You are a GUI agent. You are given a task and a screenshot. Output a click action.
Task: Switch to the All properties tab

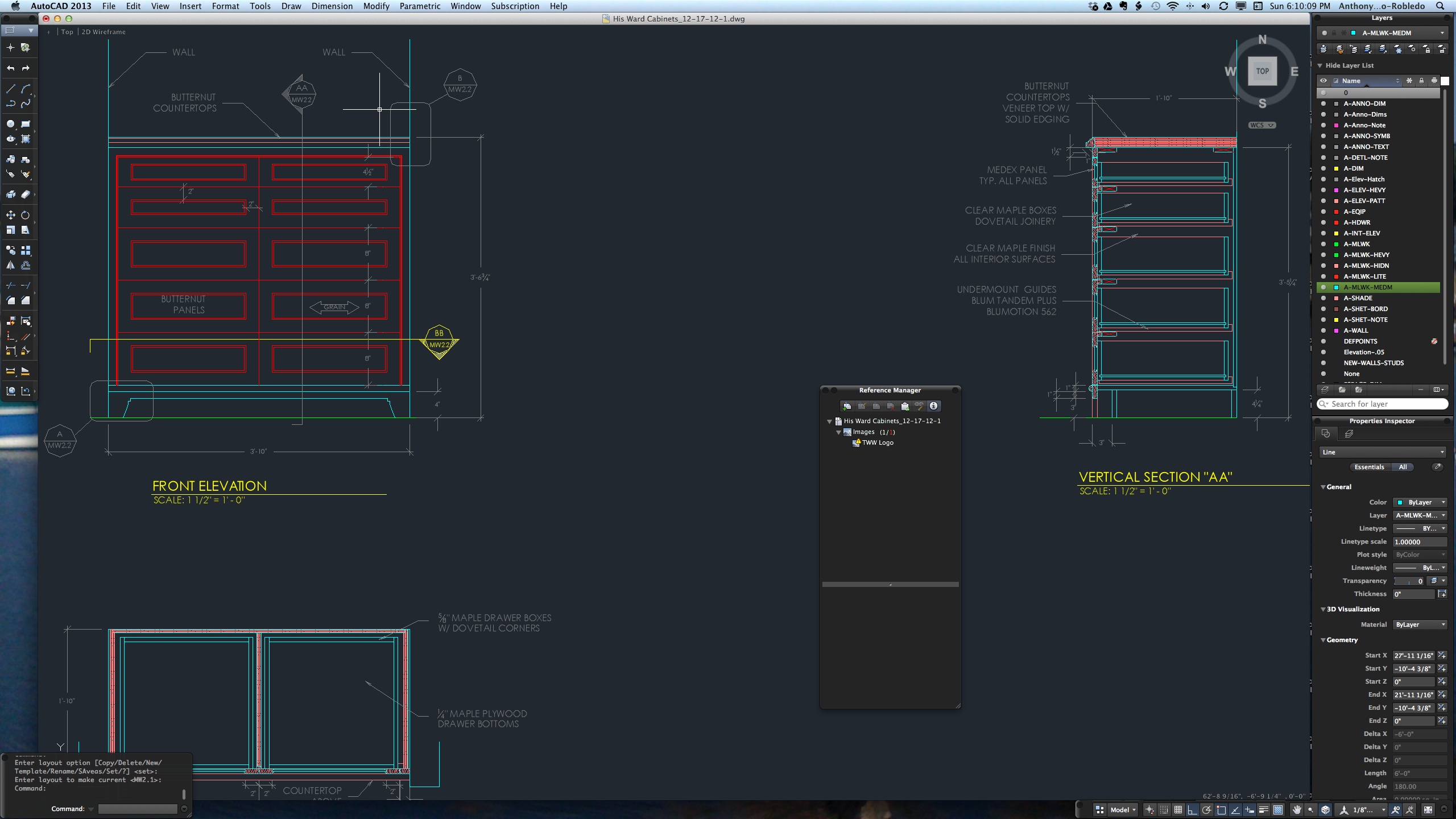click(x=1403, y=467)
